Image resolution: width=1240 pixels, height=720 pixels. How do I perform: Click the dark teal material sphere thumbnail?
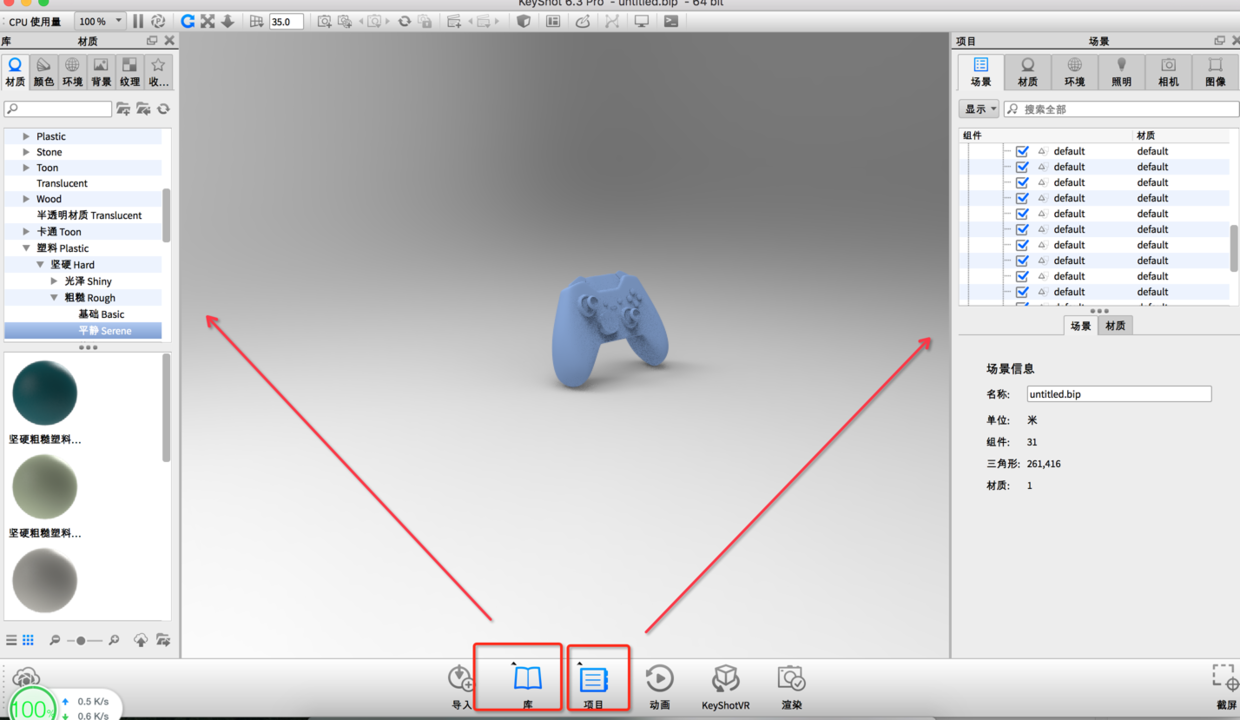coord(45,393)
